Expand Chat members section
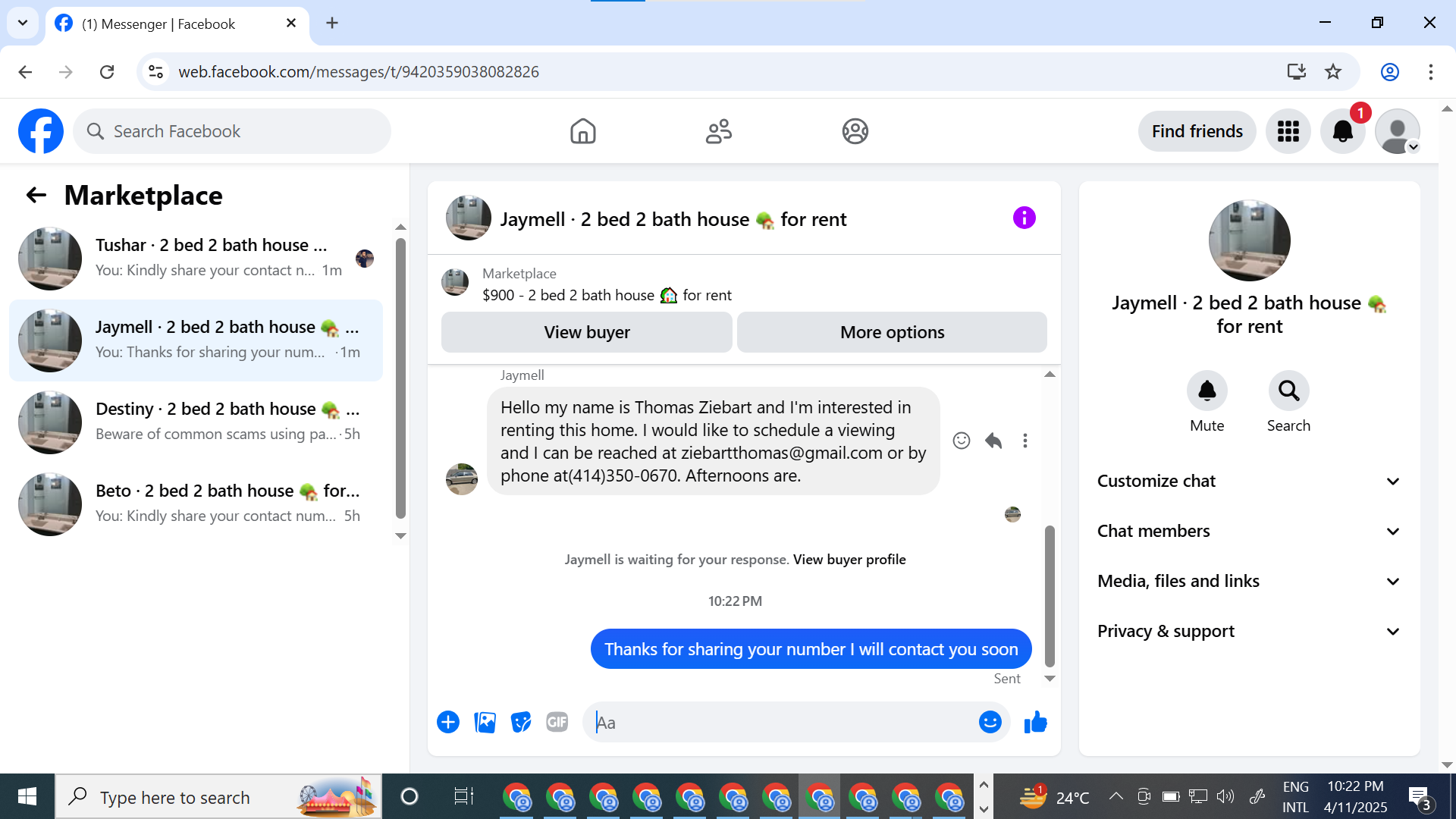 [x=1249, y=532]
